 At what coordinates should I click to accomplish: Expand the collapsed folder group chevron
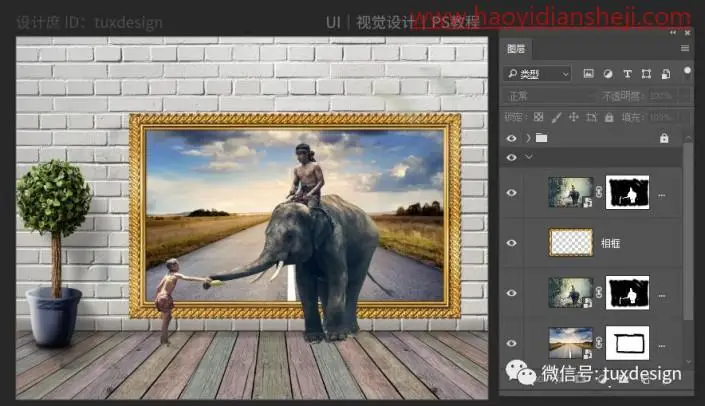pos(528,138)
